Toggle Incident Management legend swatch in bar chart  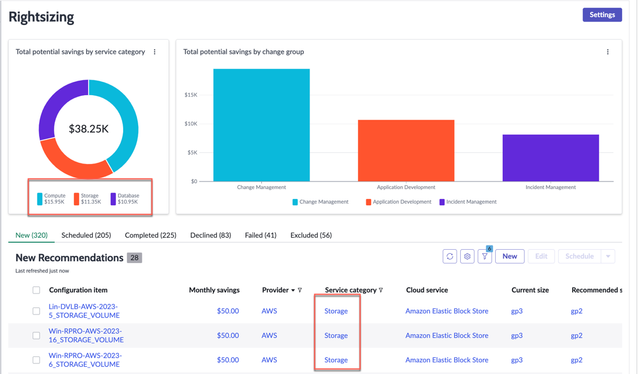pos(442,202)
